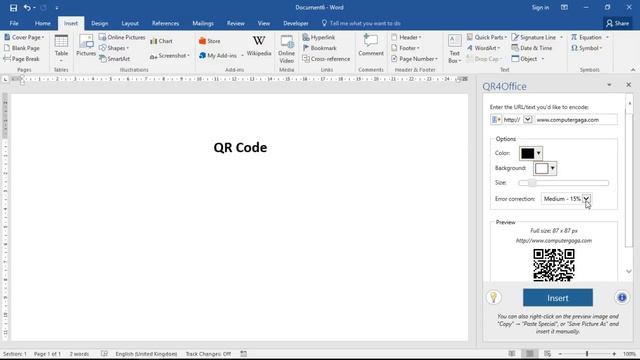The height and width of the screenshot is (360, 640).
Task: Insert a Cross-reference
Action: (x=326, y=59)
